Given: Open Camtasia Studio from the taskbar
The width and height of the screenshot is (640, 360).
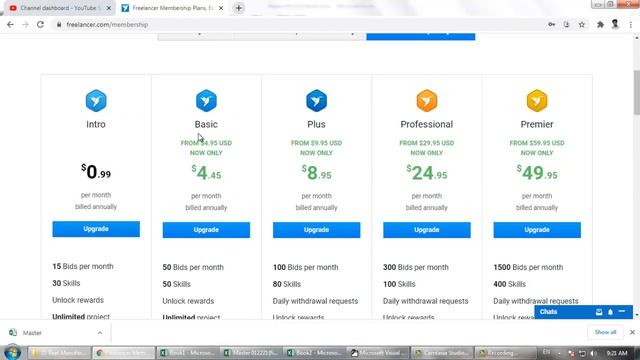Looking at the screenshot, I should coord(442,353).
